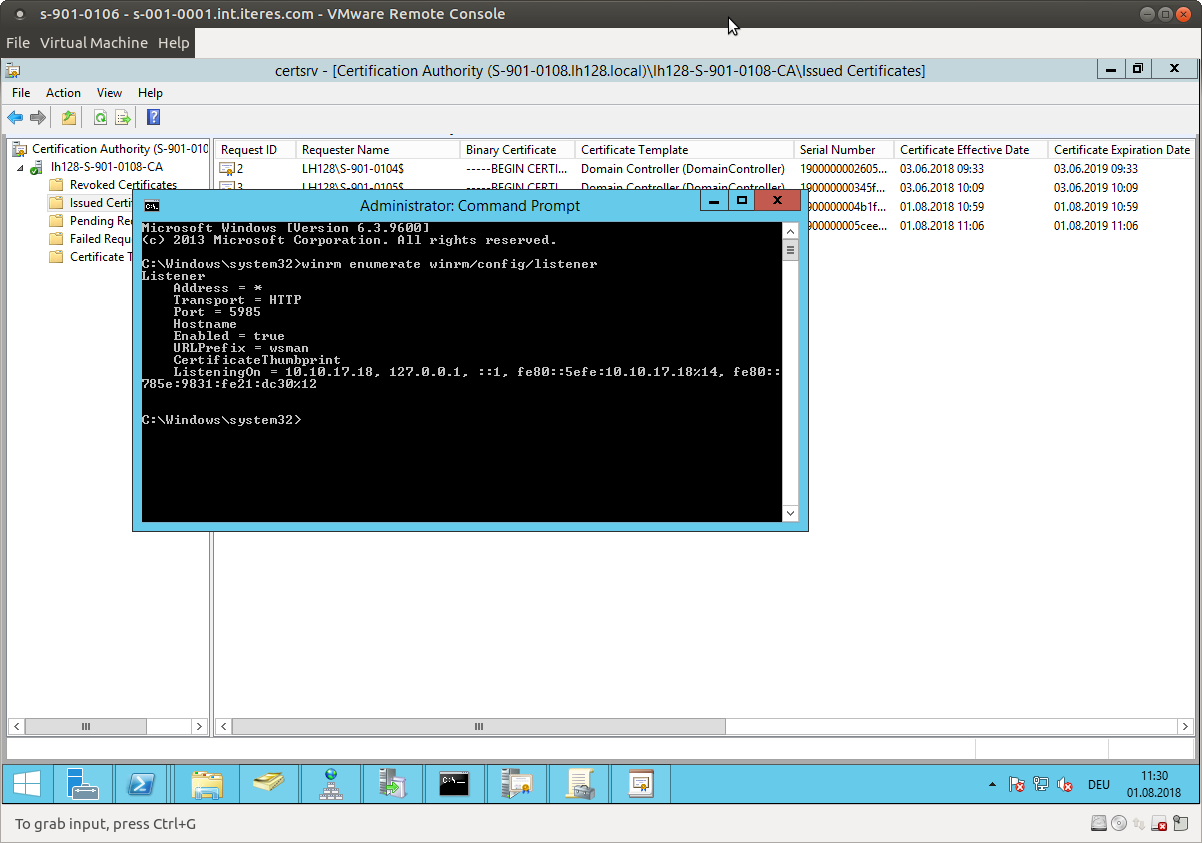Click the server certificate taskbar icon
Screen dimensions: 1202x843
coord(517,785)
